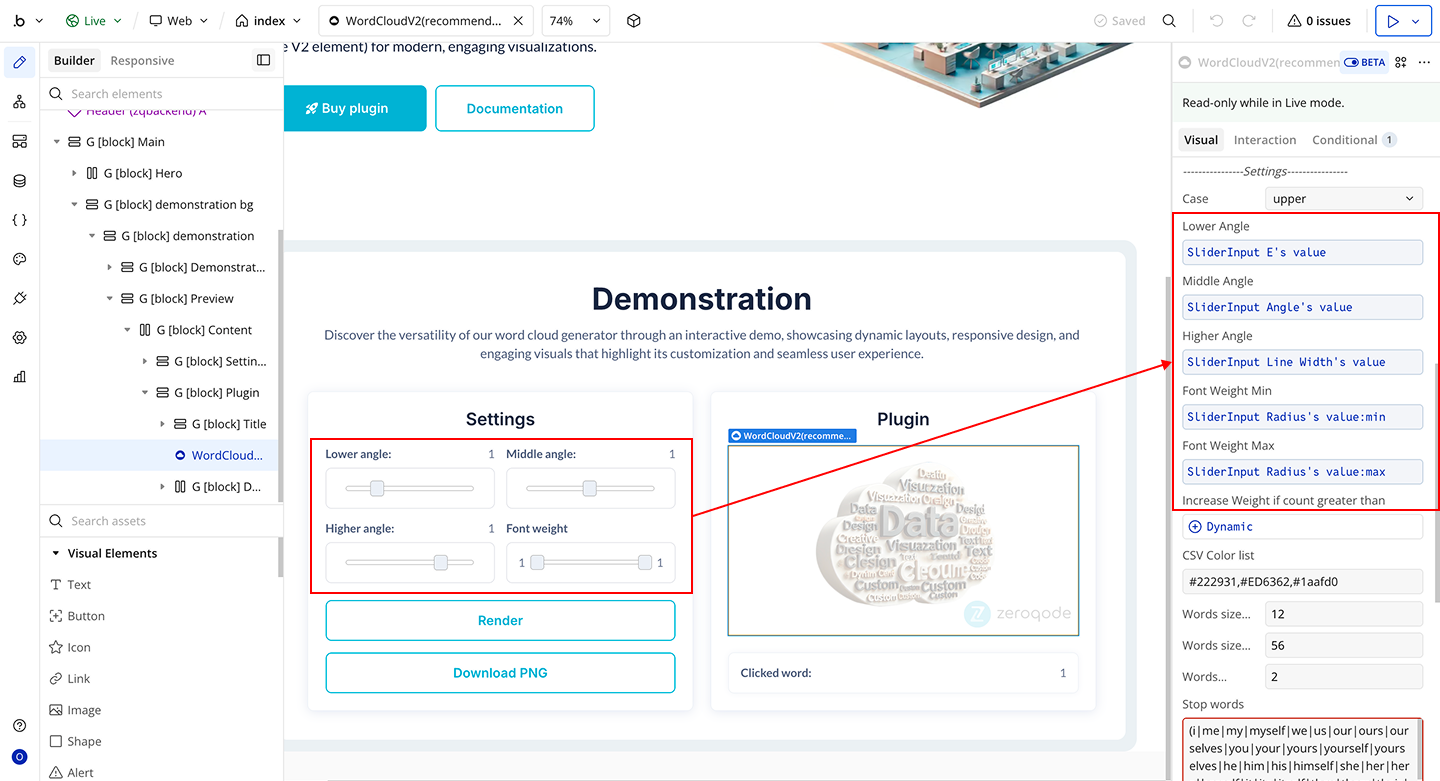Select the Conditional tab
Image resolution: width=1440 pixels, height=781 pixels.
(x=1354, y=140)
